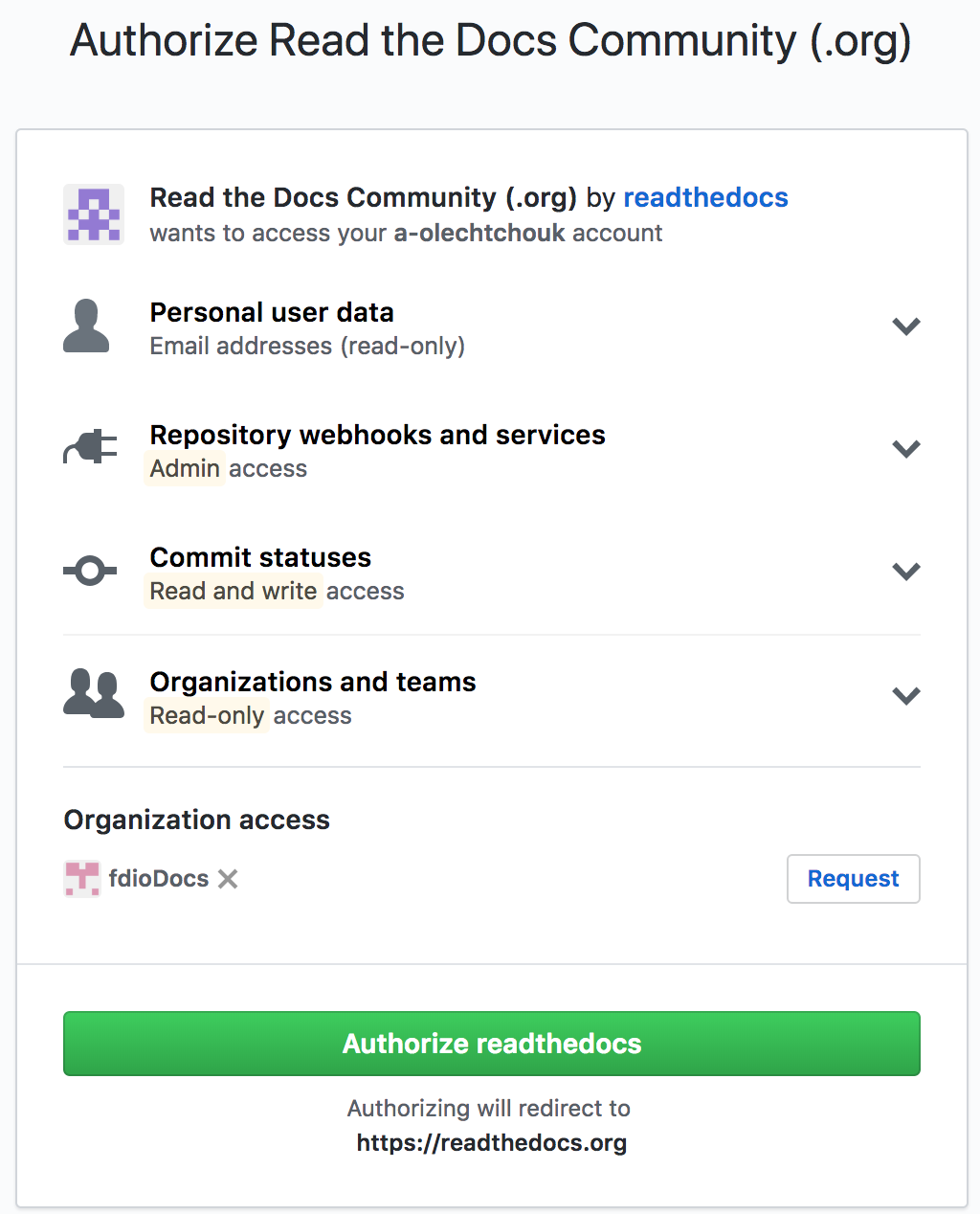Click the Commit statuses heading
This screenshot has height=1214, width=980.
click(x=260, y=557)
